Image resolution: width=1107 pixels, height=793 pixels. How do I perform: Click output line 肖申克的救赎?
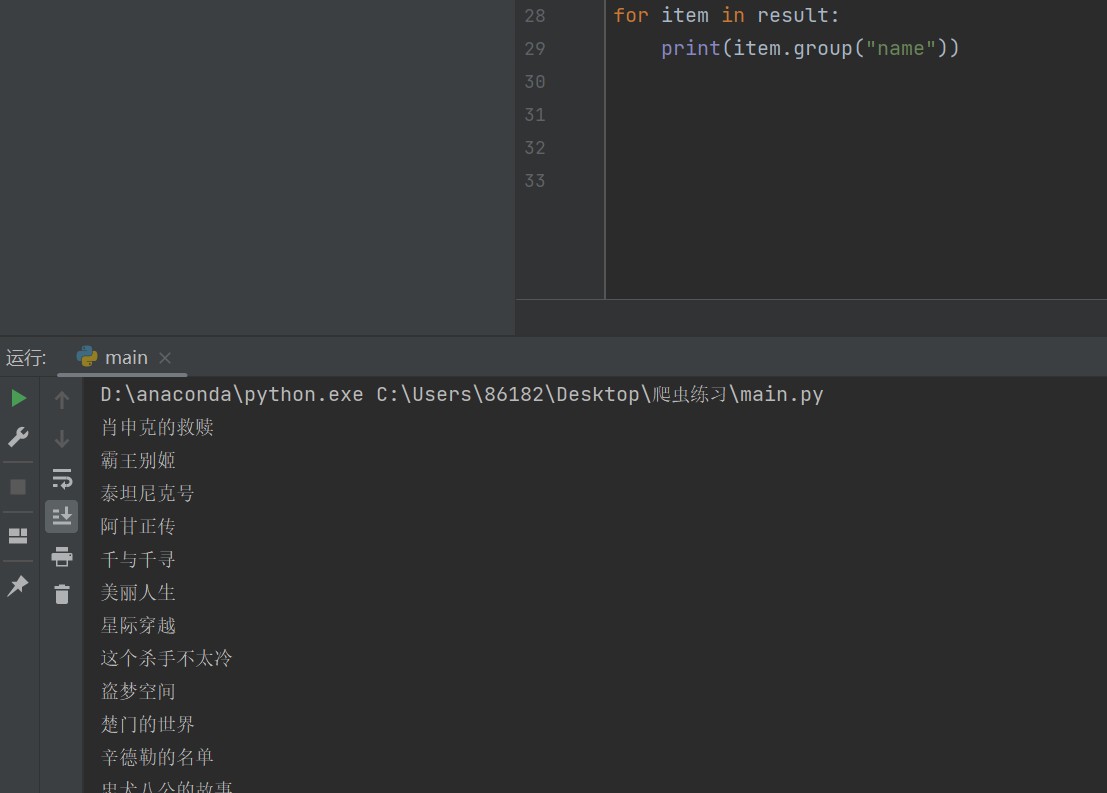click(157, 427)
